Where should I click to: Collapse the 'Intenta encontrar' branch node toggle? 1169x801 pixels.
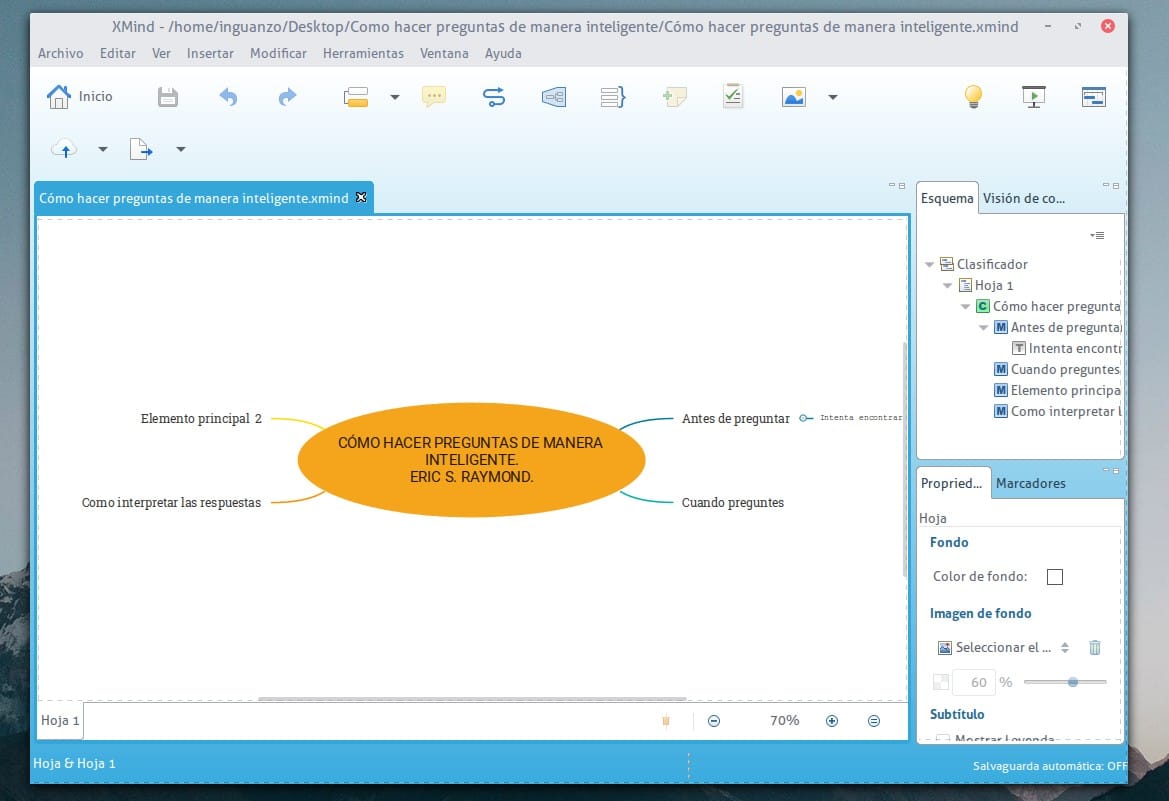tap(805, 418)
